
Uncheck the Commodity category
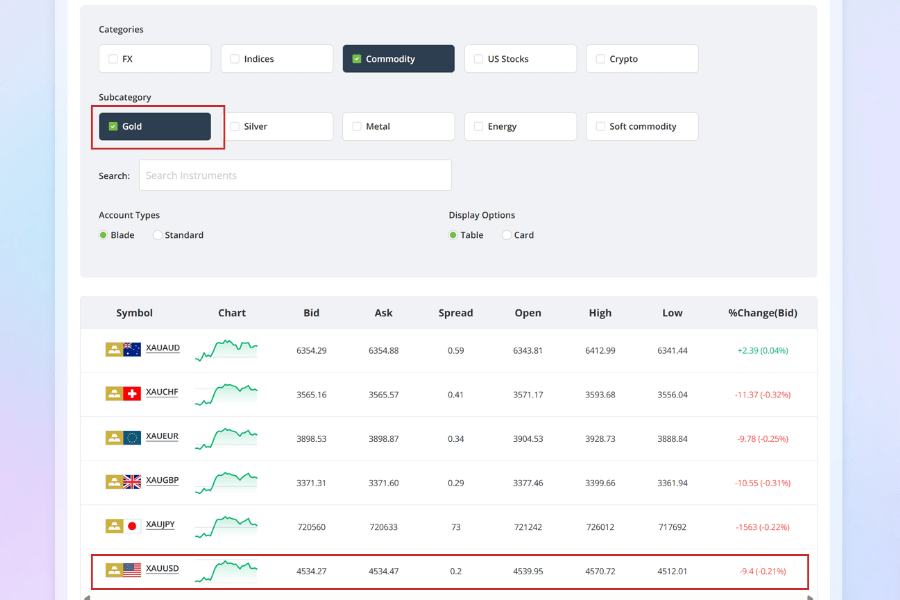[x=356, y=59]
